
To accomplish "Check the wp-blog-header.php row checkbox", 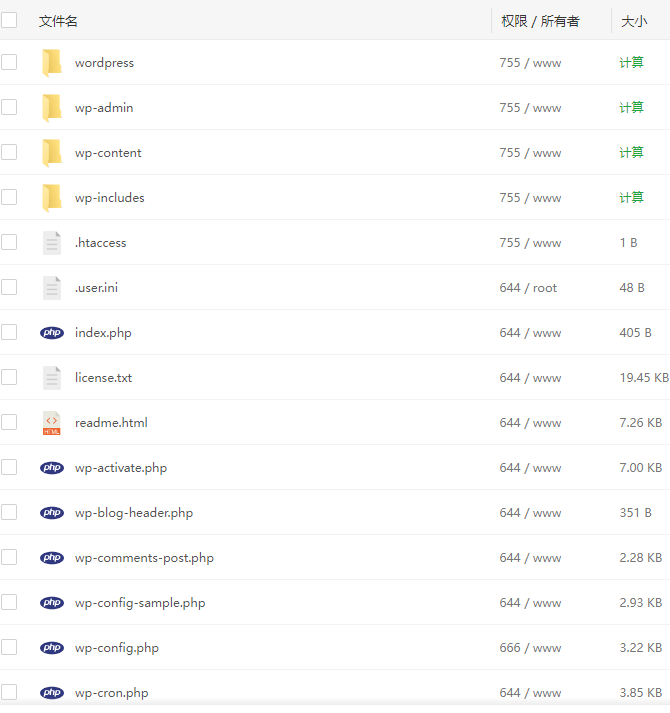I will [x=9, y=512].
